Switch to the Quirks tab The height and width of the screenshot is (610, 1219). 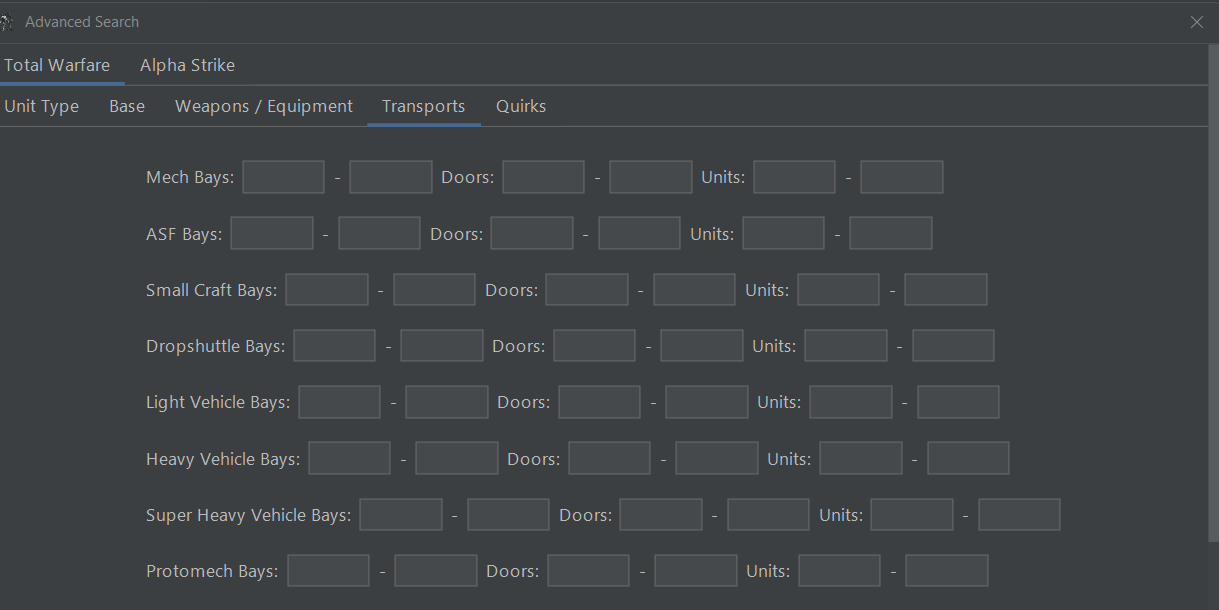pos(520,105)
